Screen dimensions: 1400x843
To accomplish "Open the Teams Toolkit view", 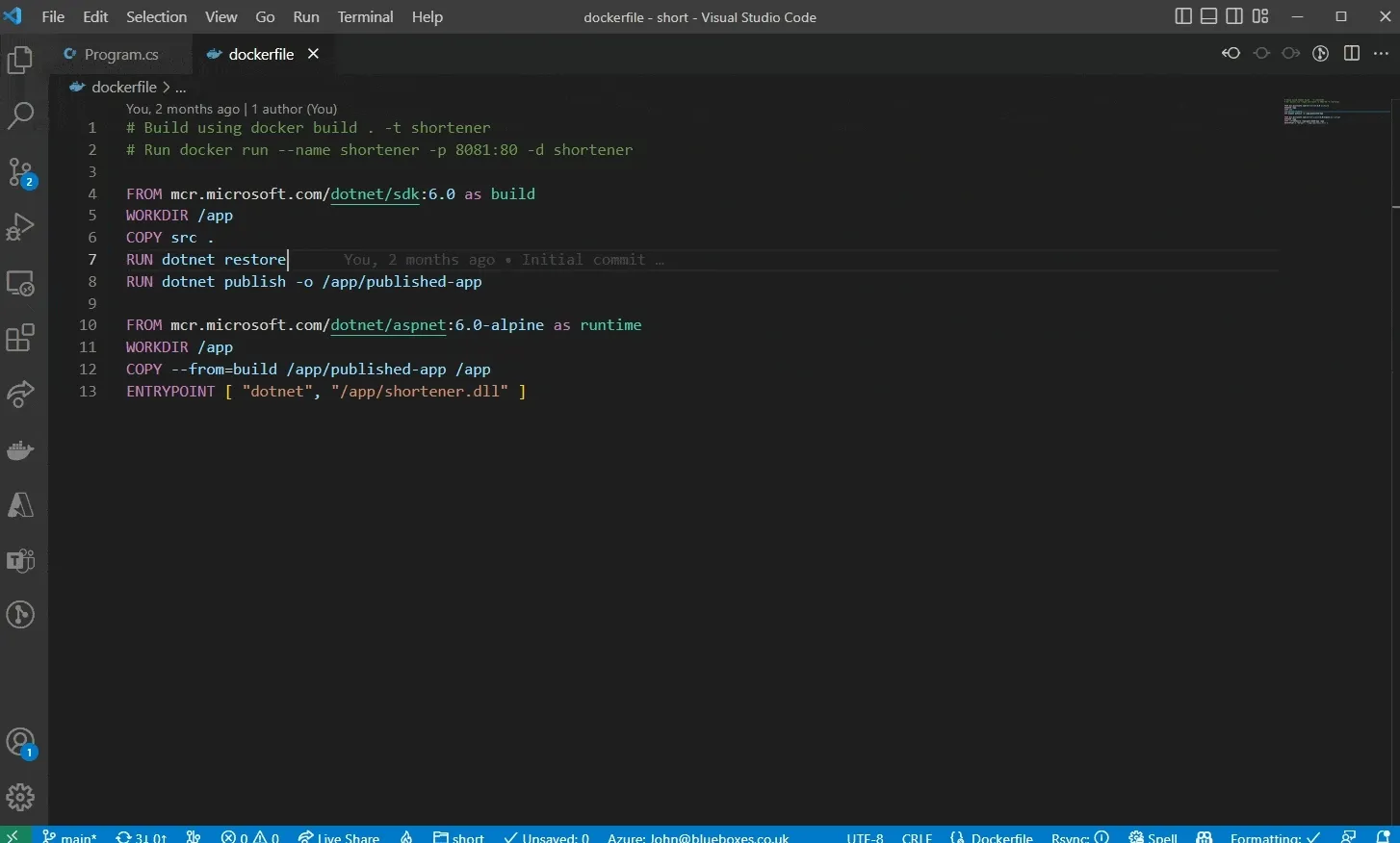I will 20,560.
